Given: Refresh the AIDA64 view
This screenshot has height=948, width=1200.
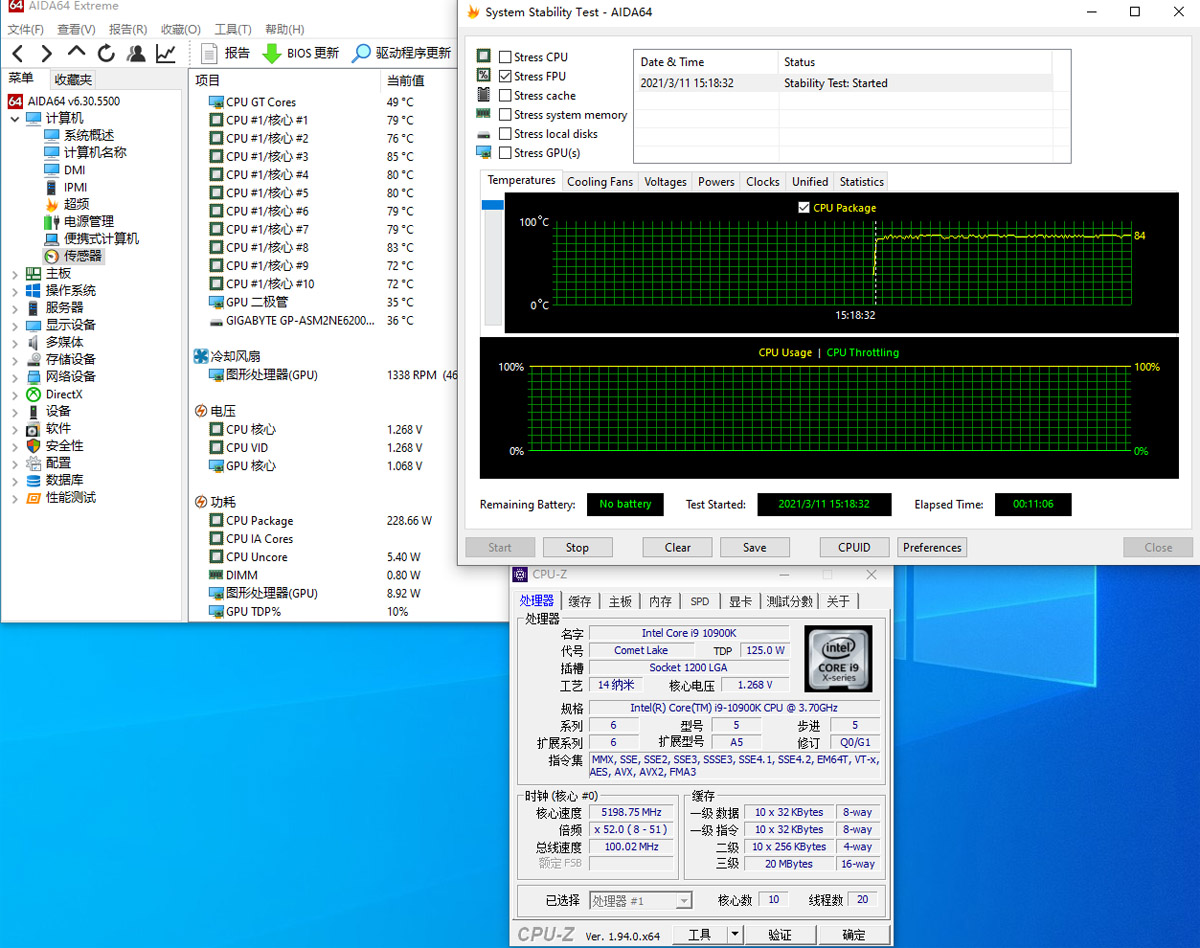Looking at the screenshot, I should 106,53.
